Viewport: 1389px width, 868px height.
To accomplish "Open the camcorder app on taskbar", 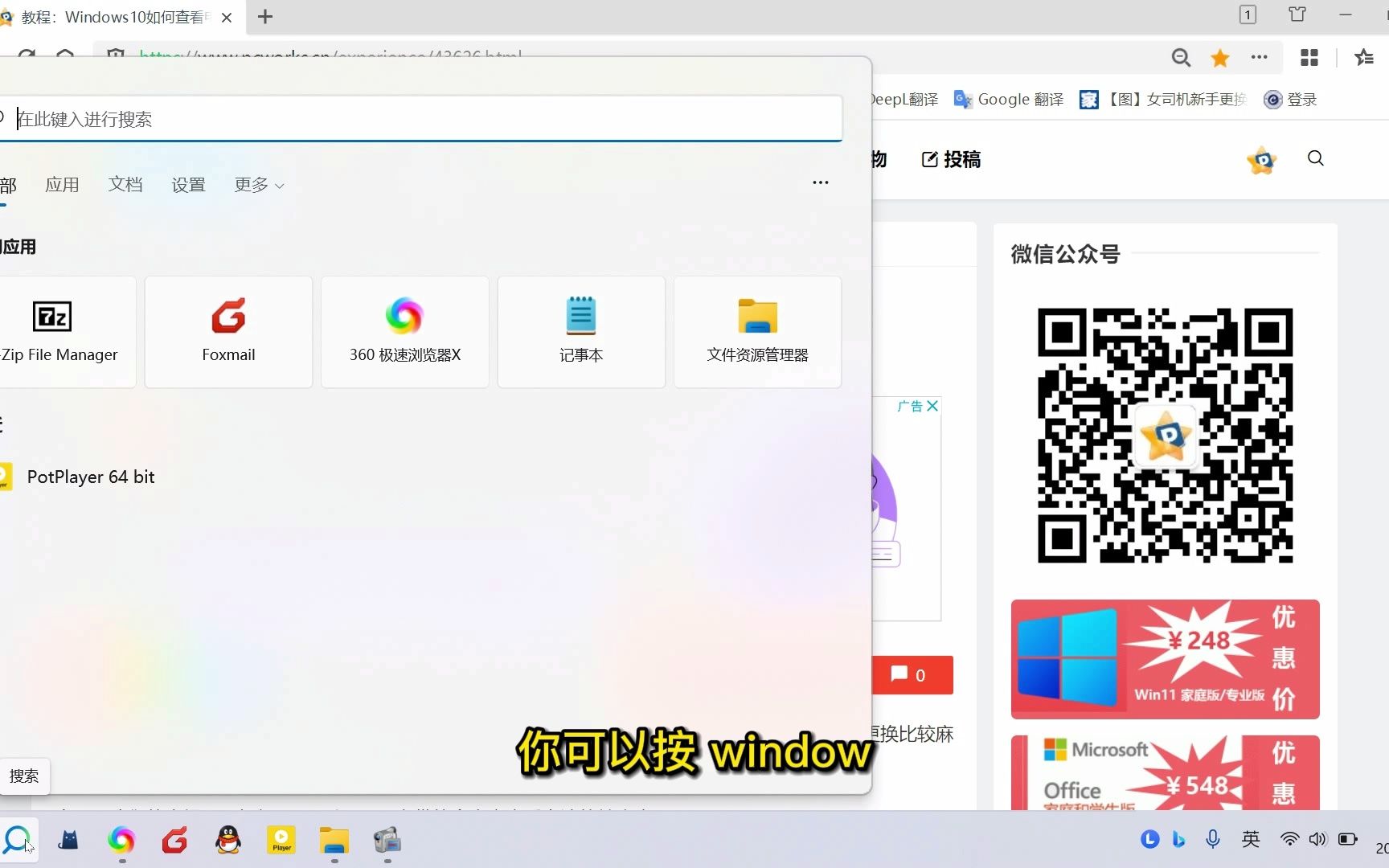I will point(387,841).
